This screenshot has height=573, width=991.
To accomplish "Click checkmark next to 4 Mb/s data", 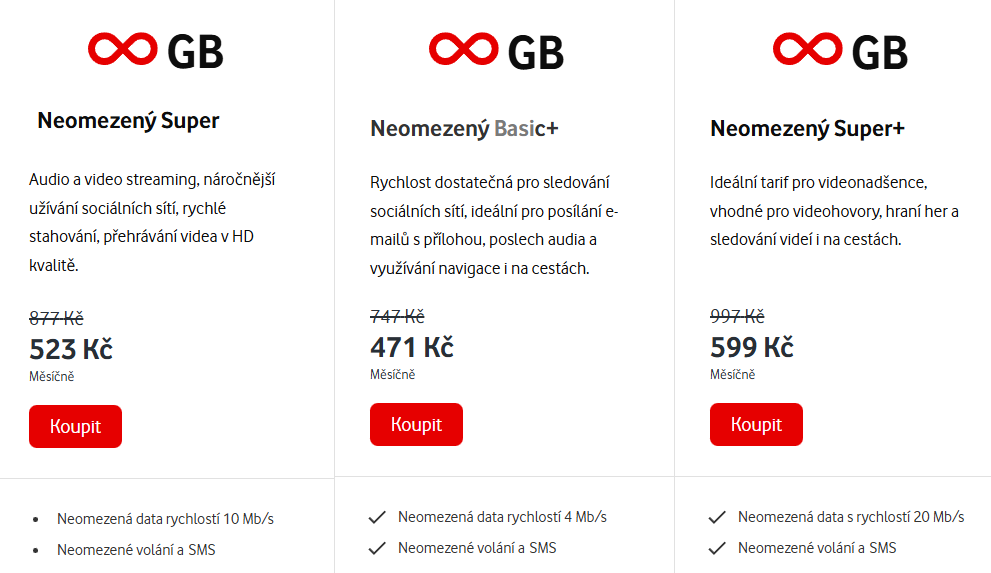I will tap(377, 517).
